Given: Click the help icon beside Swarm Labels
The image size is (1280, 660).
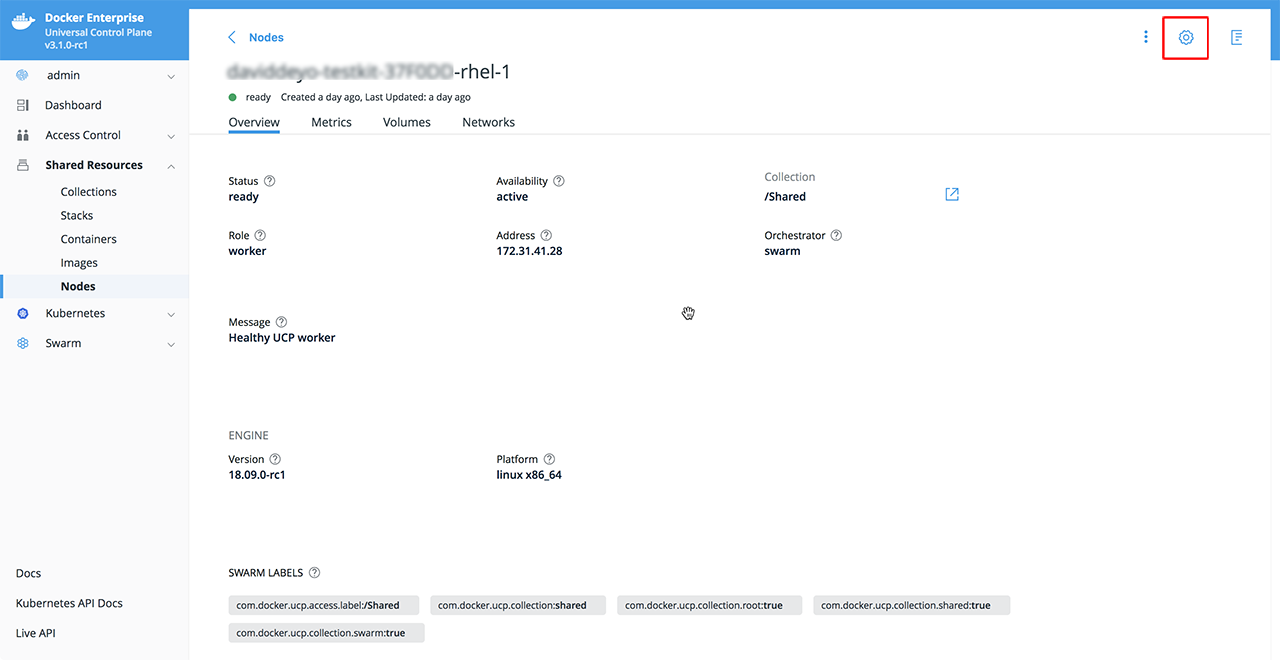Looking at the screenshot, I should pos(315,573).
